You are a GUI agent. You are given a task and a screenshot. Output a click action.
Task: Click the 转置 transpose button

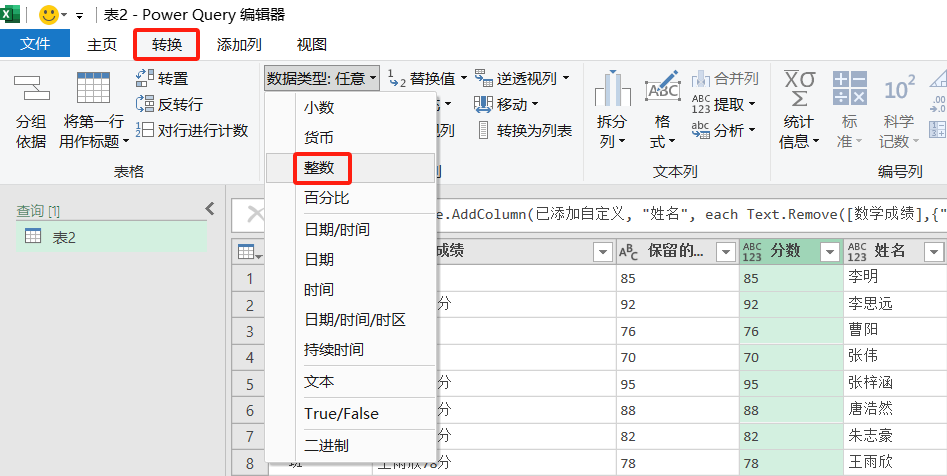[x=162, y=79]
